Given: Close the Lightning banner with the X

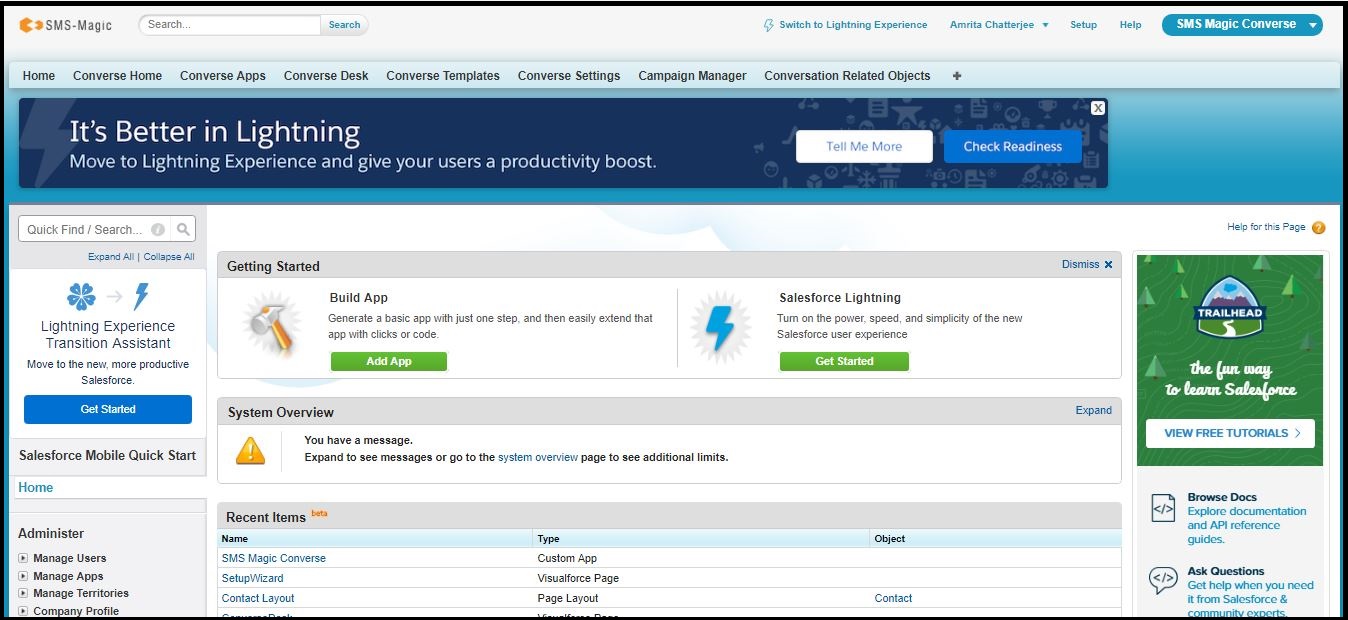Looking at the screenshot, I should point(1098,108).
